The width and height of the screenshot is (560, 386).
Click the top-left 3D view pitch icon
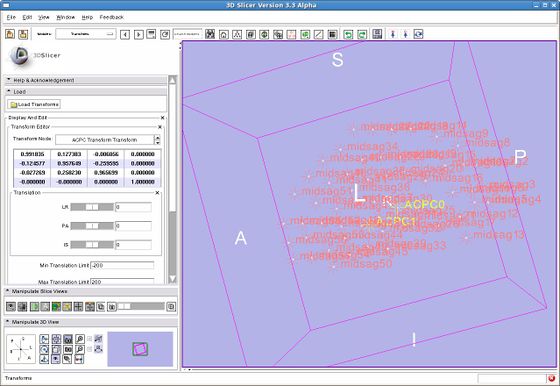point(44,339)
